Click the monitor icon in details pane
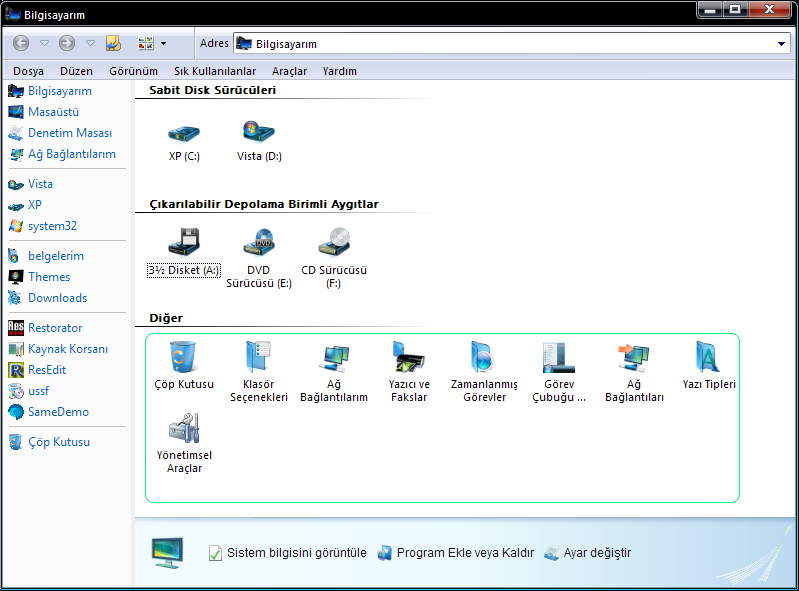 (168, 553)
